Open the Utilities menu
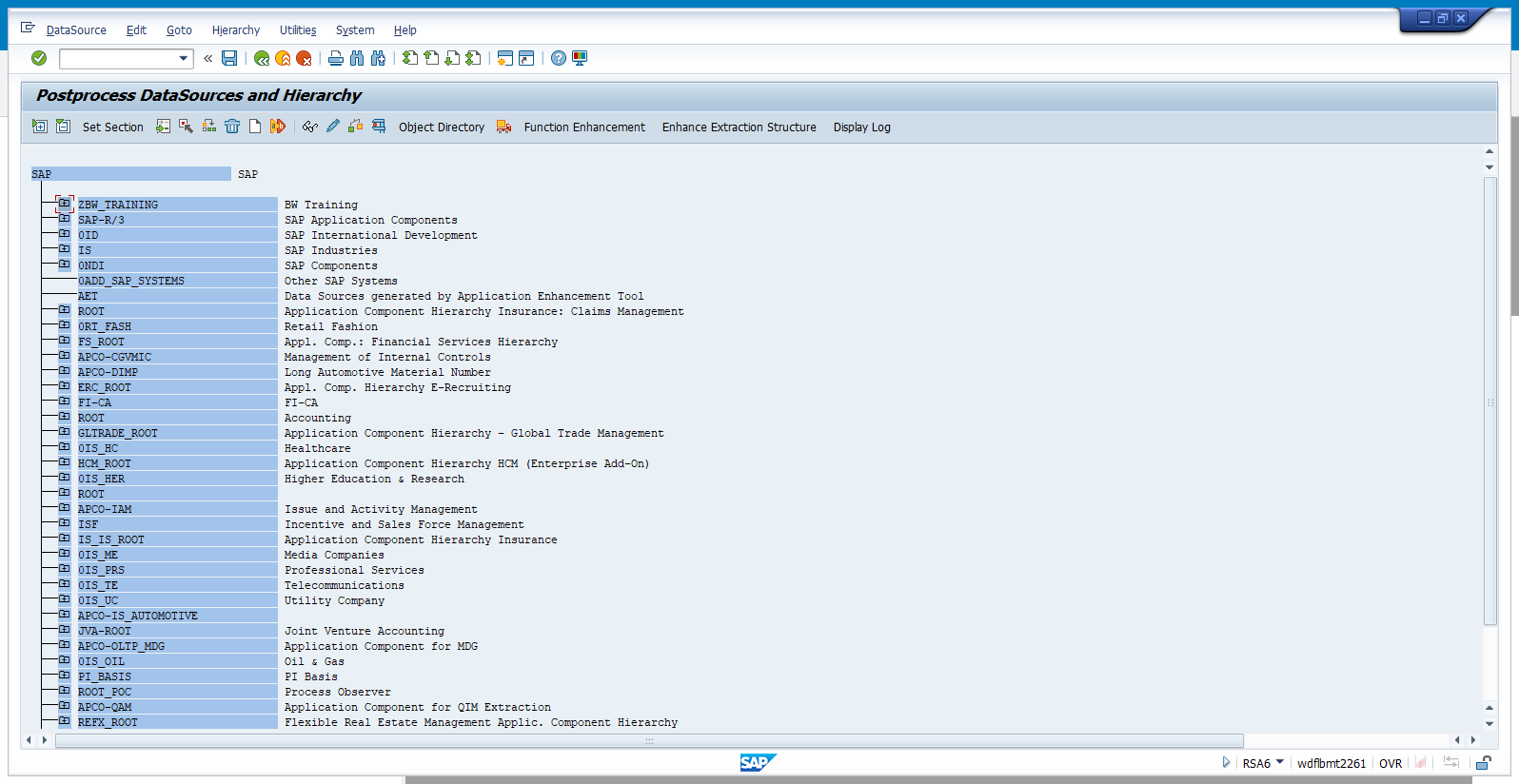The width and height of the screenshot is (1519, 784). tap(298, 30)
